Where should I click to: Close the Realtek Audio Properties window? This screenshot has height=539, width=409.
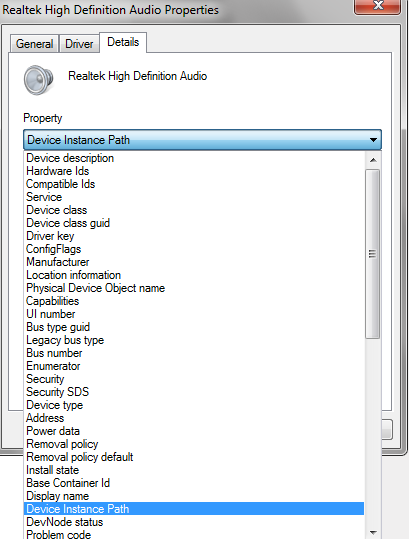tap(378, 6)
